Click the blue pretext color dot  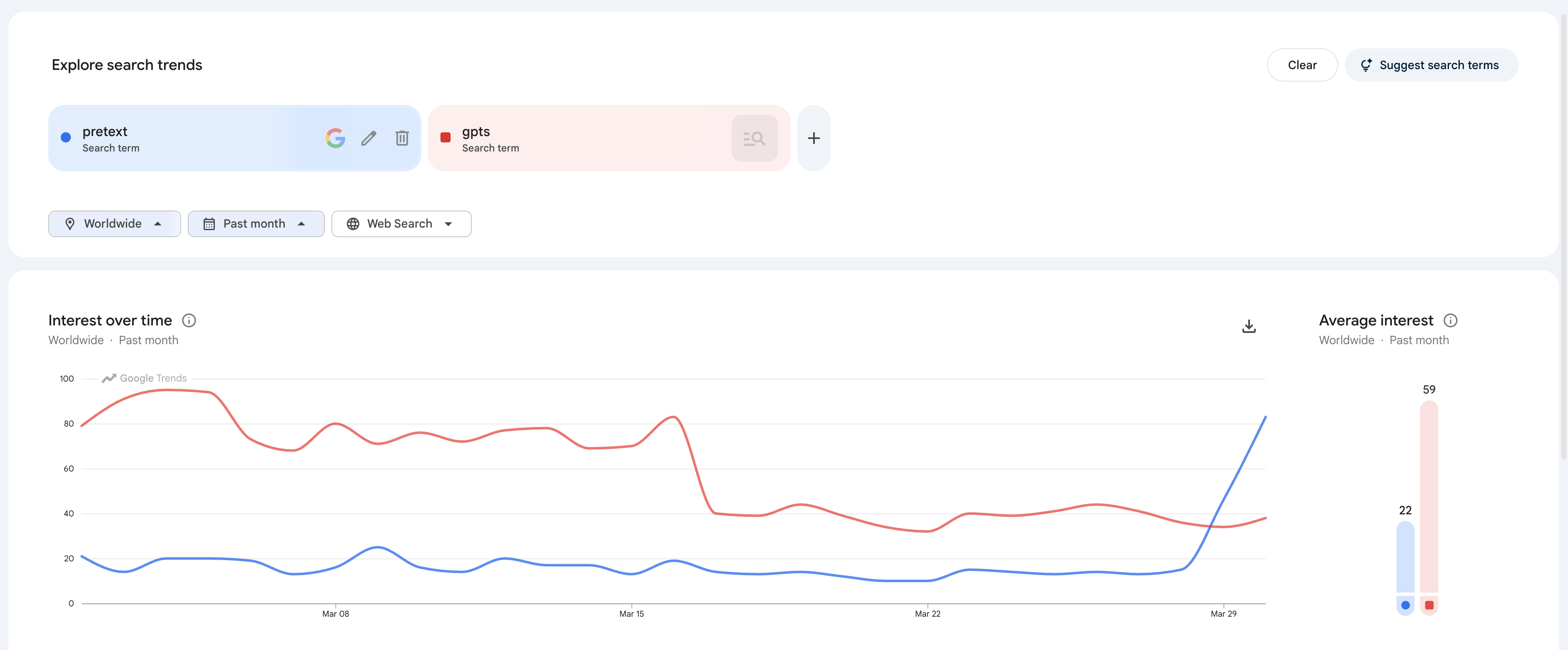66,138
